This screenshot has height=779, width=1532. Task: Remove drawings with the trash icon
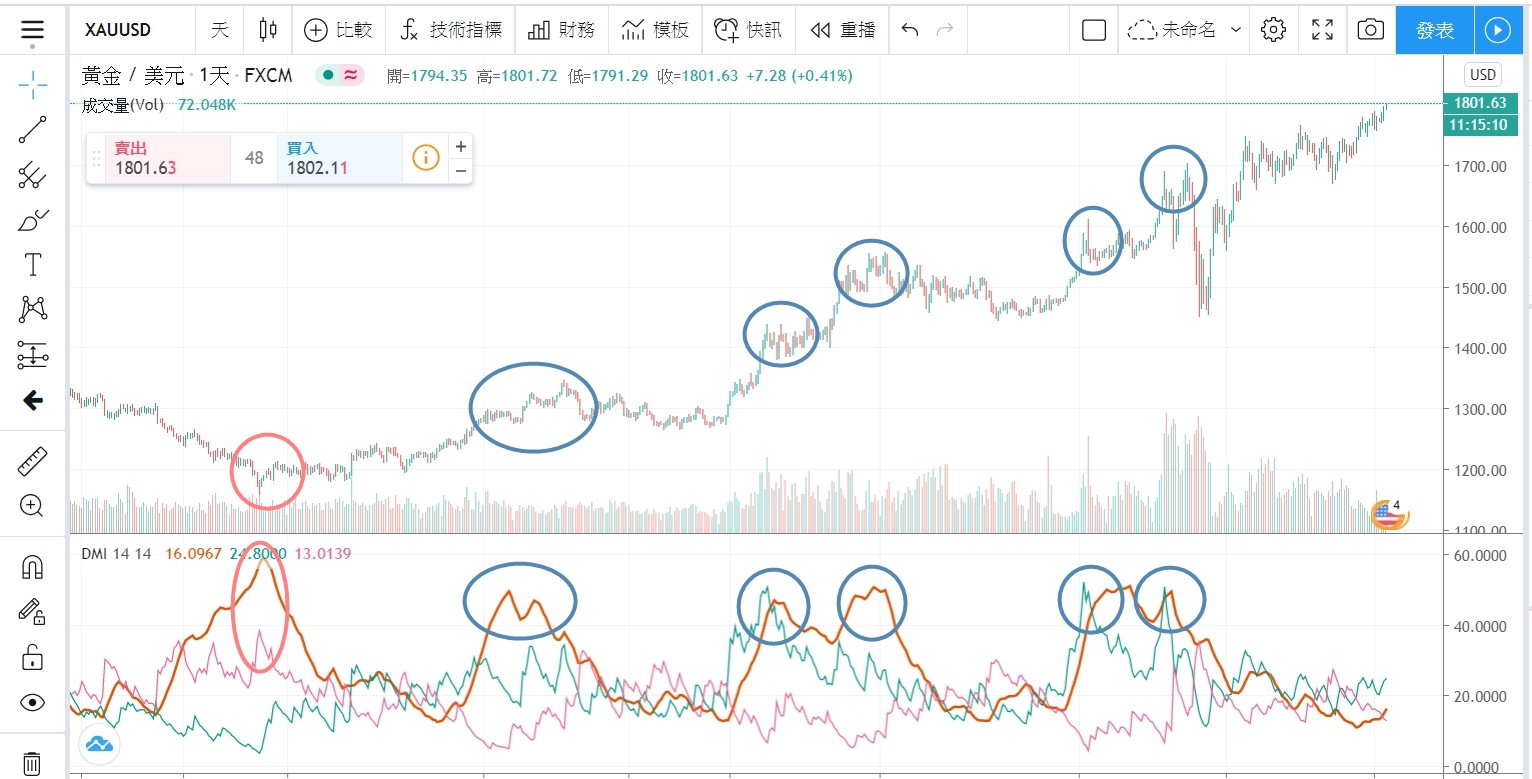coord(32,763)
